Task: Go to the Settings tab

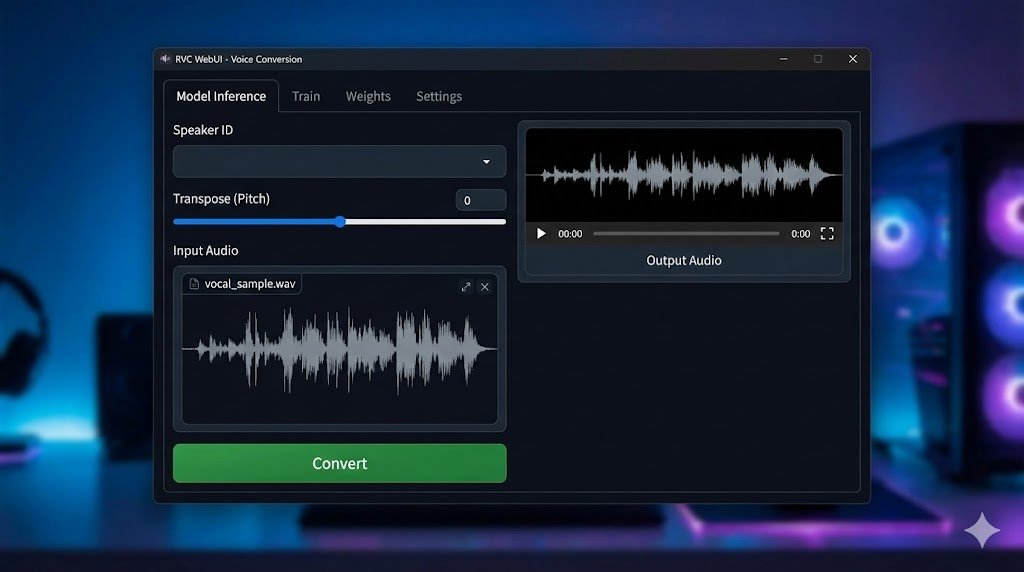Action: [439, 97]
